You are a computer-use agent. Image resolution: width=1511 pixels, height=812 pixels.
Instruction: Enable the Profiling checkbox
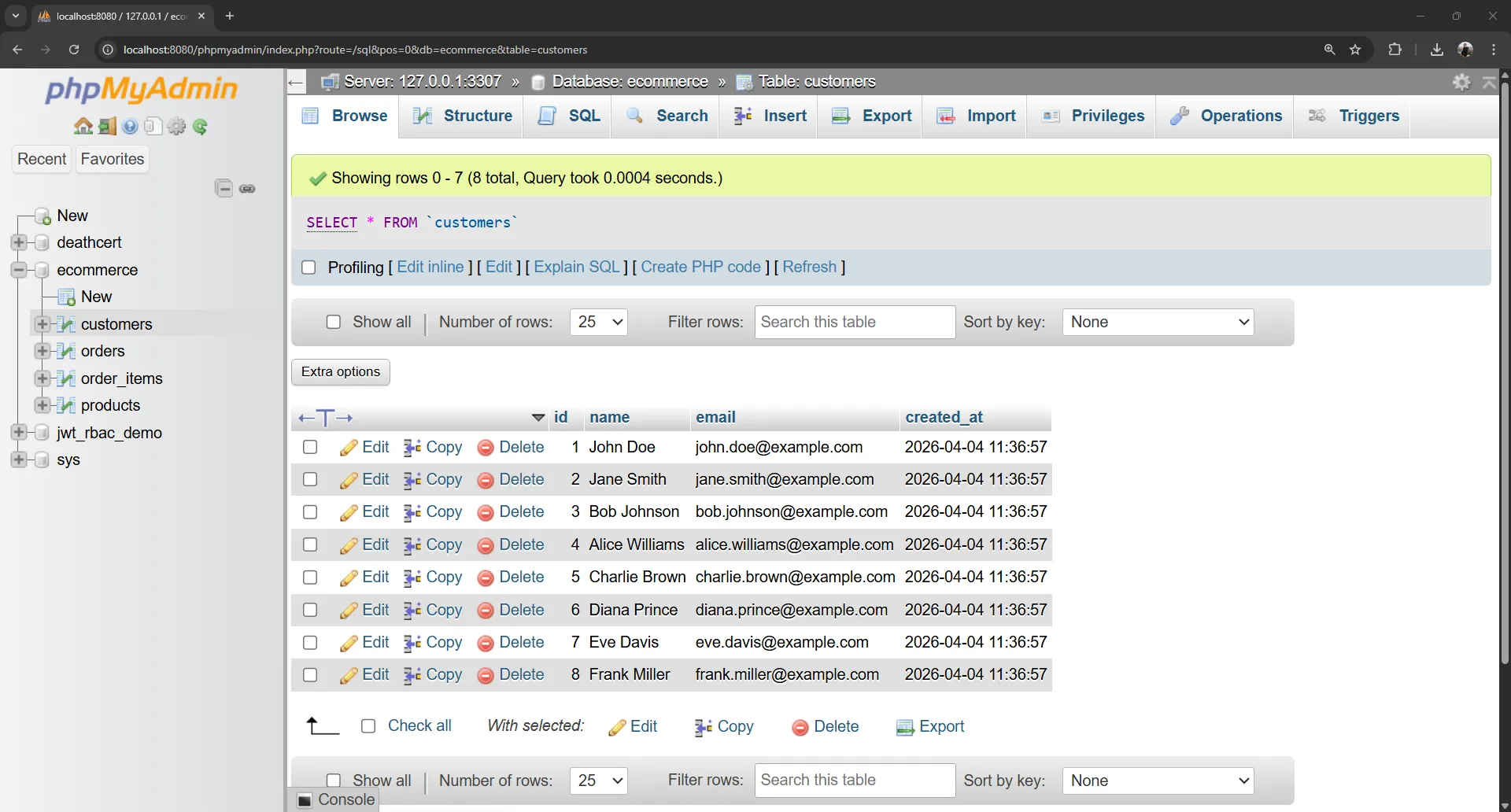pyautogui.click(x=308, y=268)
